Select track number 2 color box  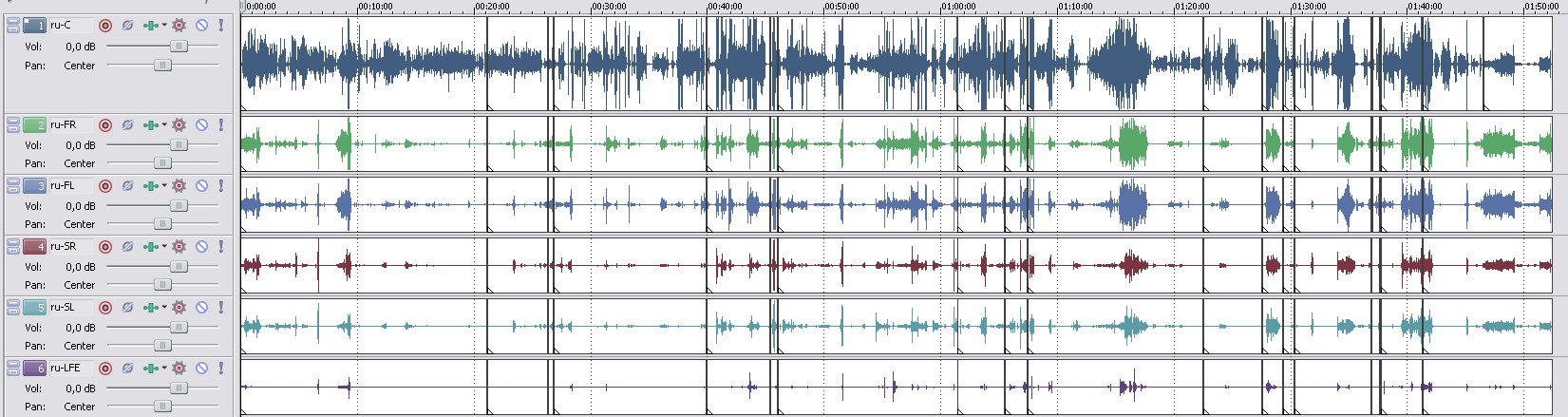click(34, 124)
